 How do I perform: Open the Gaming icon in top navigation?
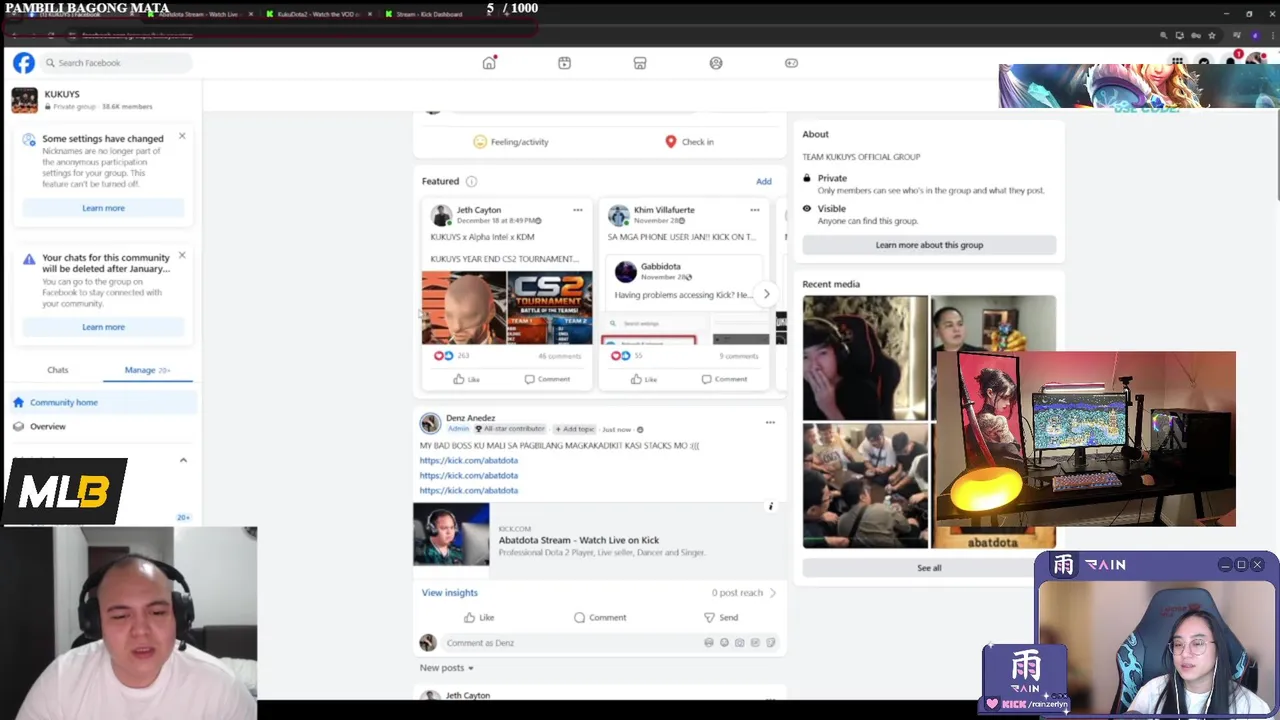(791, 63)
